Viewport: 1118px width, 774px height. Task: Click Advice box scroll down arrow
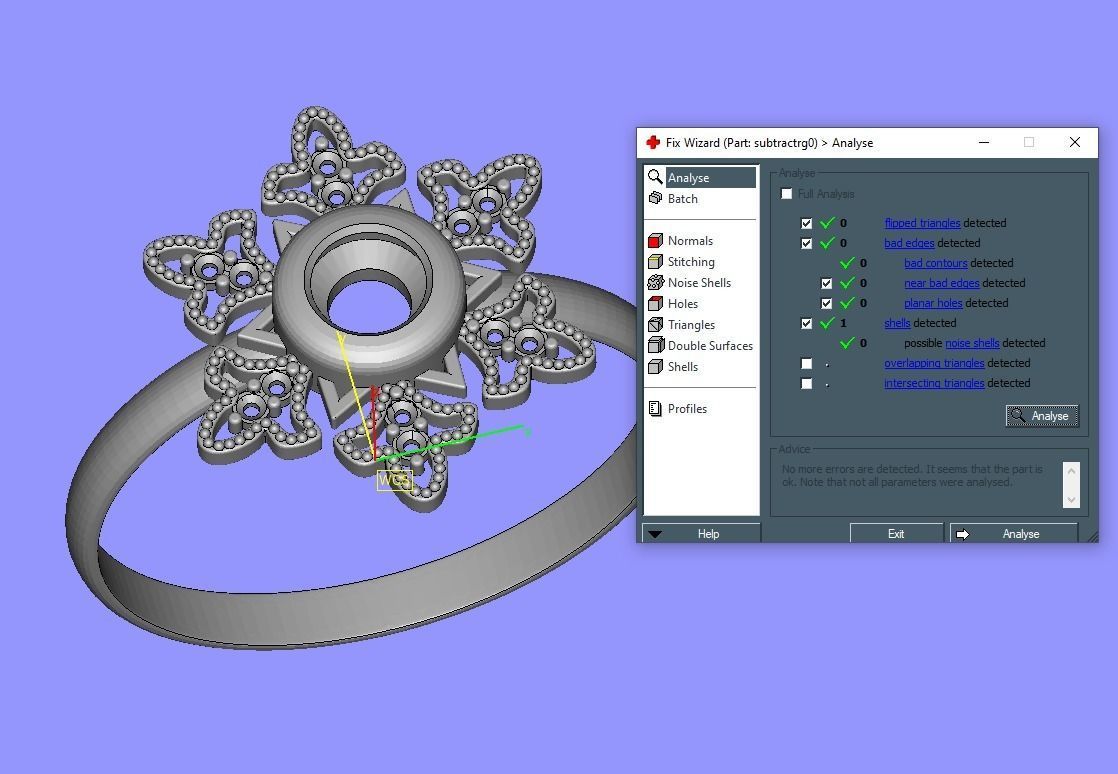(x=1071, y=499)
